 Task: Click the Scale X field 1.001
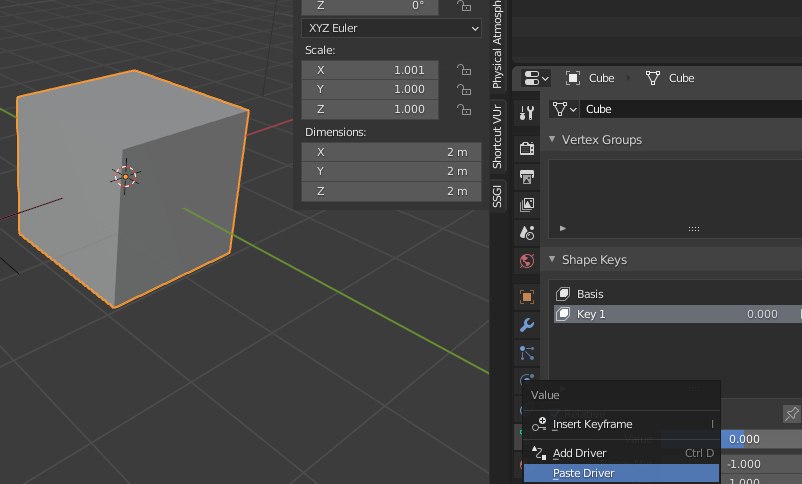[x=370, y=70]
